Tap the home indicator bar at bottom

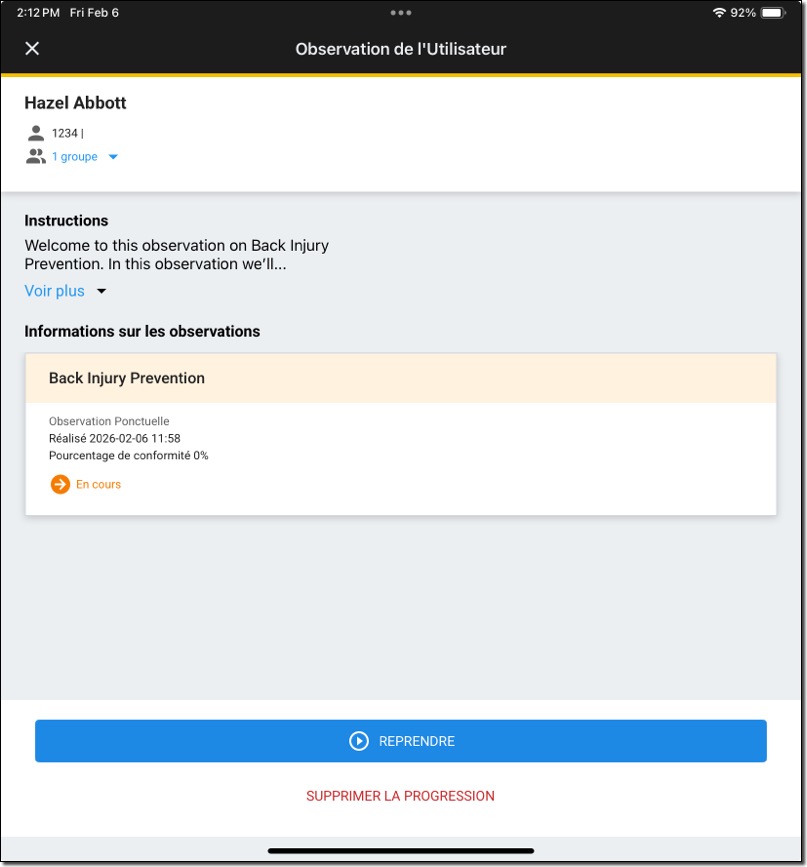click(400, 851)
